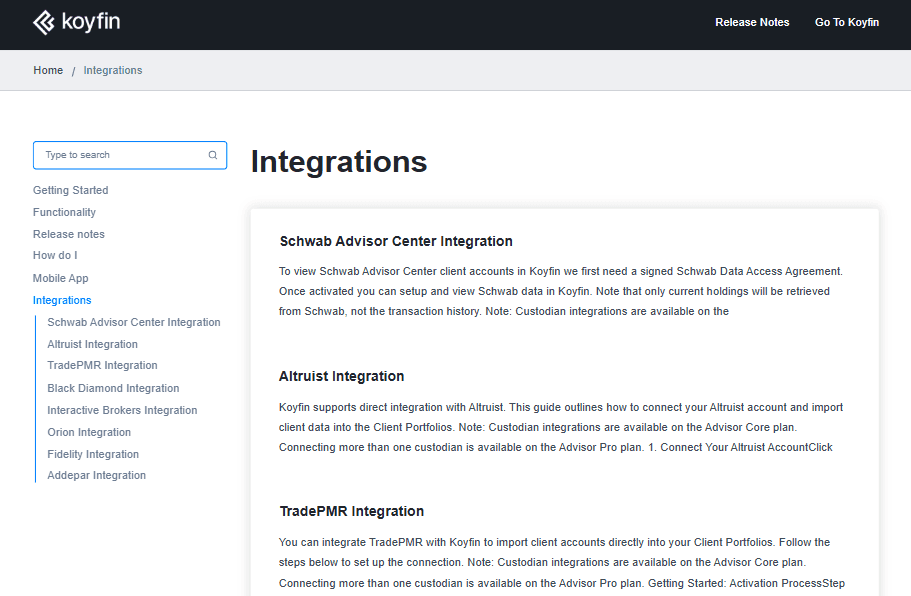
Task: Focus the Type to search field
Action: (x=130, y=155)
